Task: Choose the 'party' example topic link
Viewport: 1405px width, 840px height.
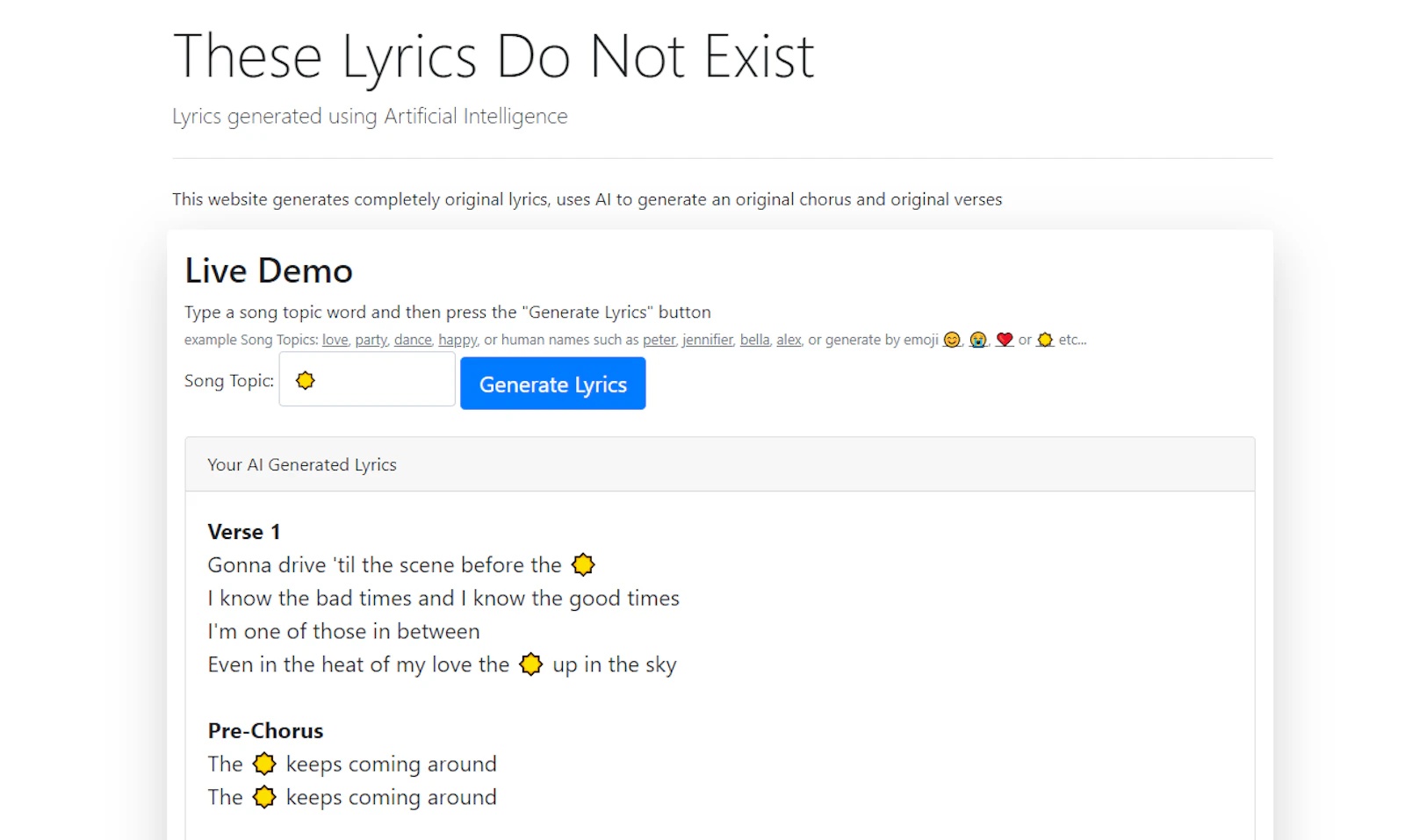Action: [x=371, y=340]
